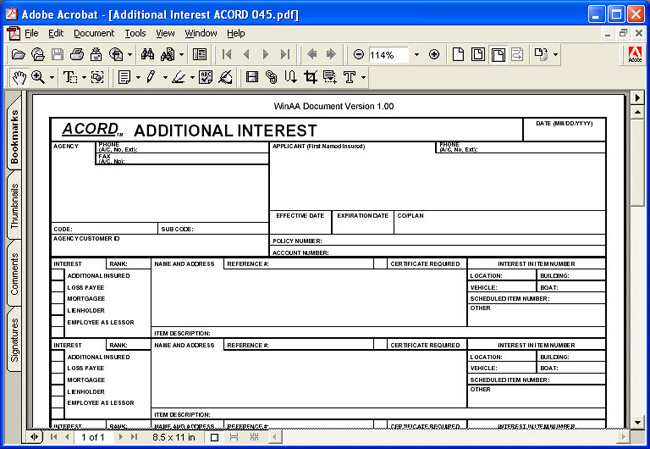
Task: Click the page number field in status bar
Action: [x=92, y=437]
